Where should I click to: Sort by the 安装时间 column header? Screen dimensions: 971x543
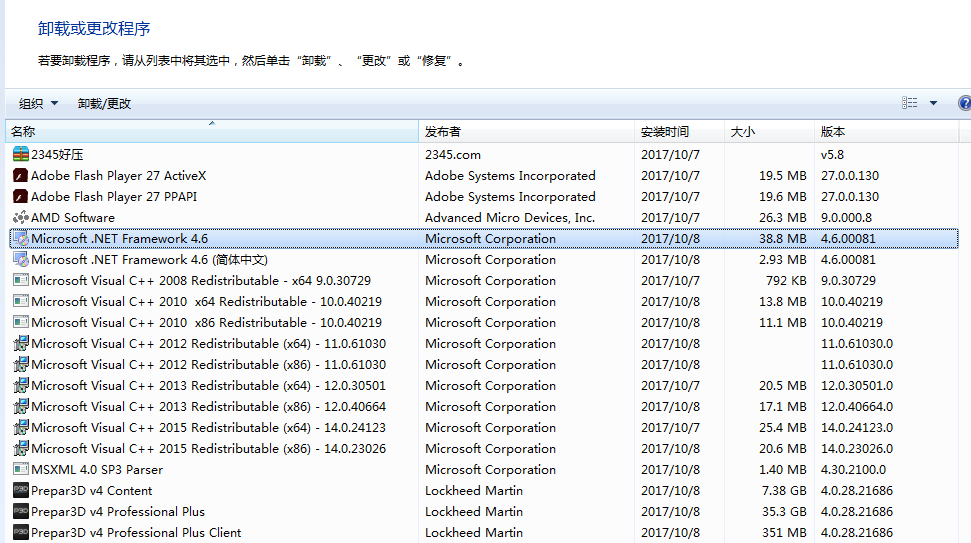(x=679, y=131)
